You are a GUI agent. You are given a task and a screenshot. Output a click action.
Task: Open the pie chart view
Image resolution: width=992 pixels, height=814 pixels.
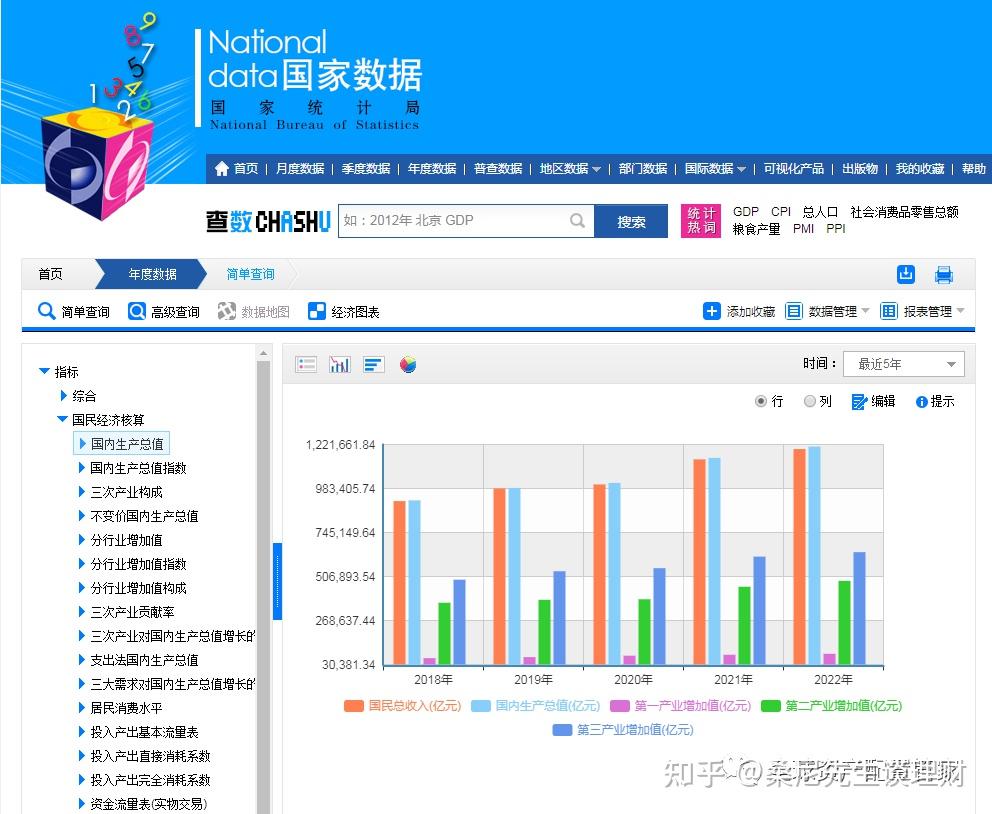408,364
